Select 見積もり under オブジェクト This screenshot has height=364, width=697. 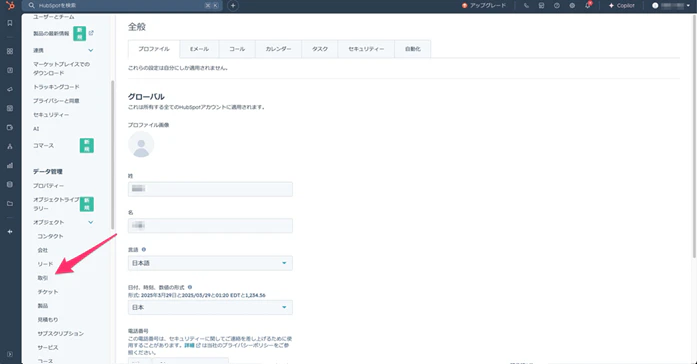tap(48, 320)
